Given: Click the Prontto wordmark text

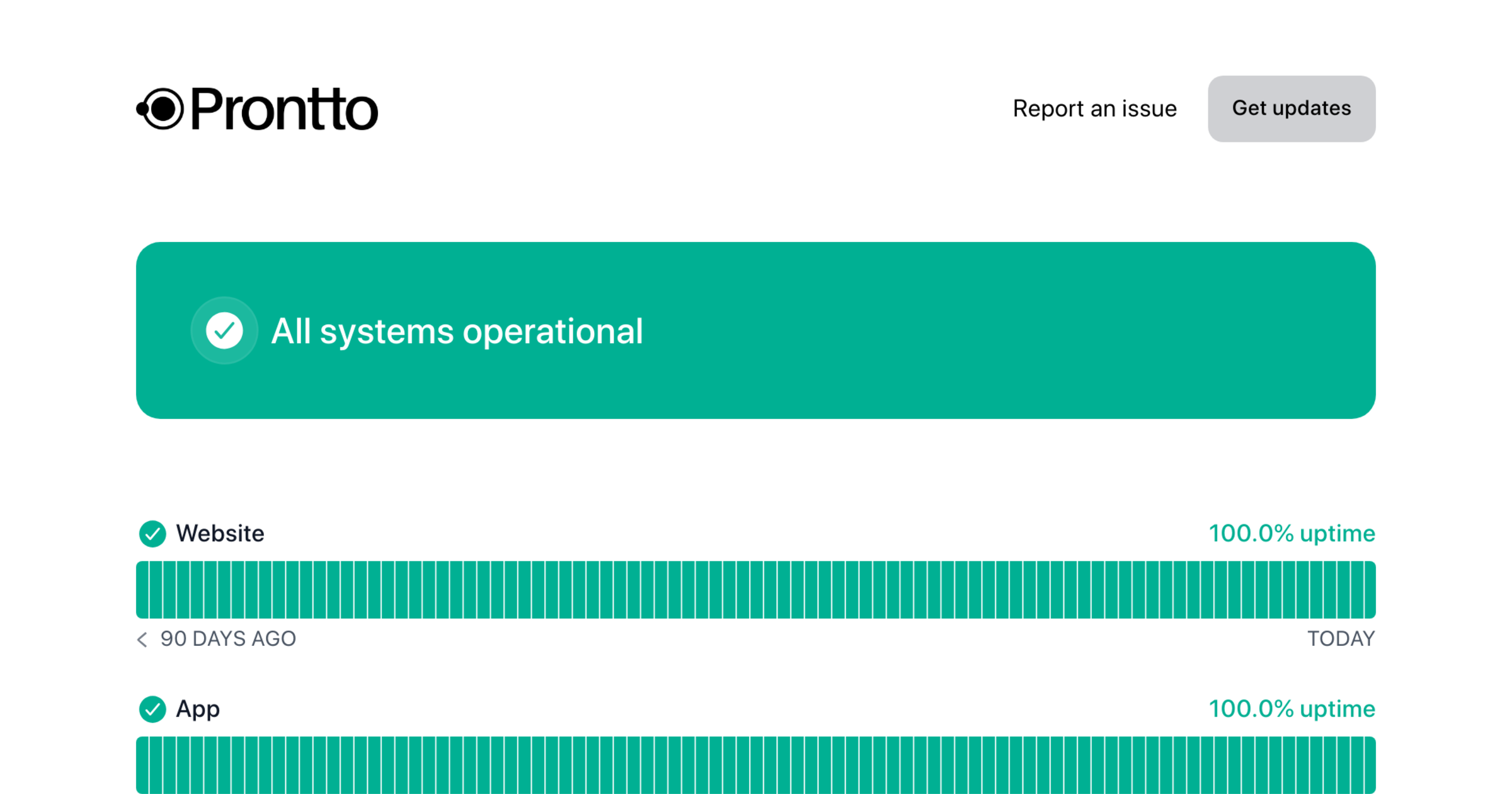Looking at the screenshot, I should [x=284, y=109].
